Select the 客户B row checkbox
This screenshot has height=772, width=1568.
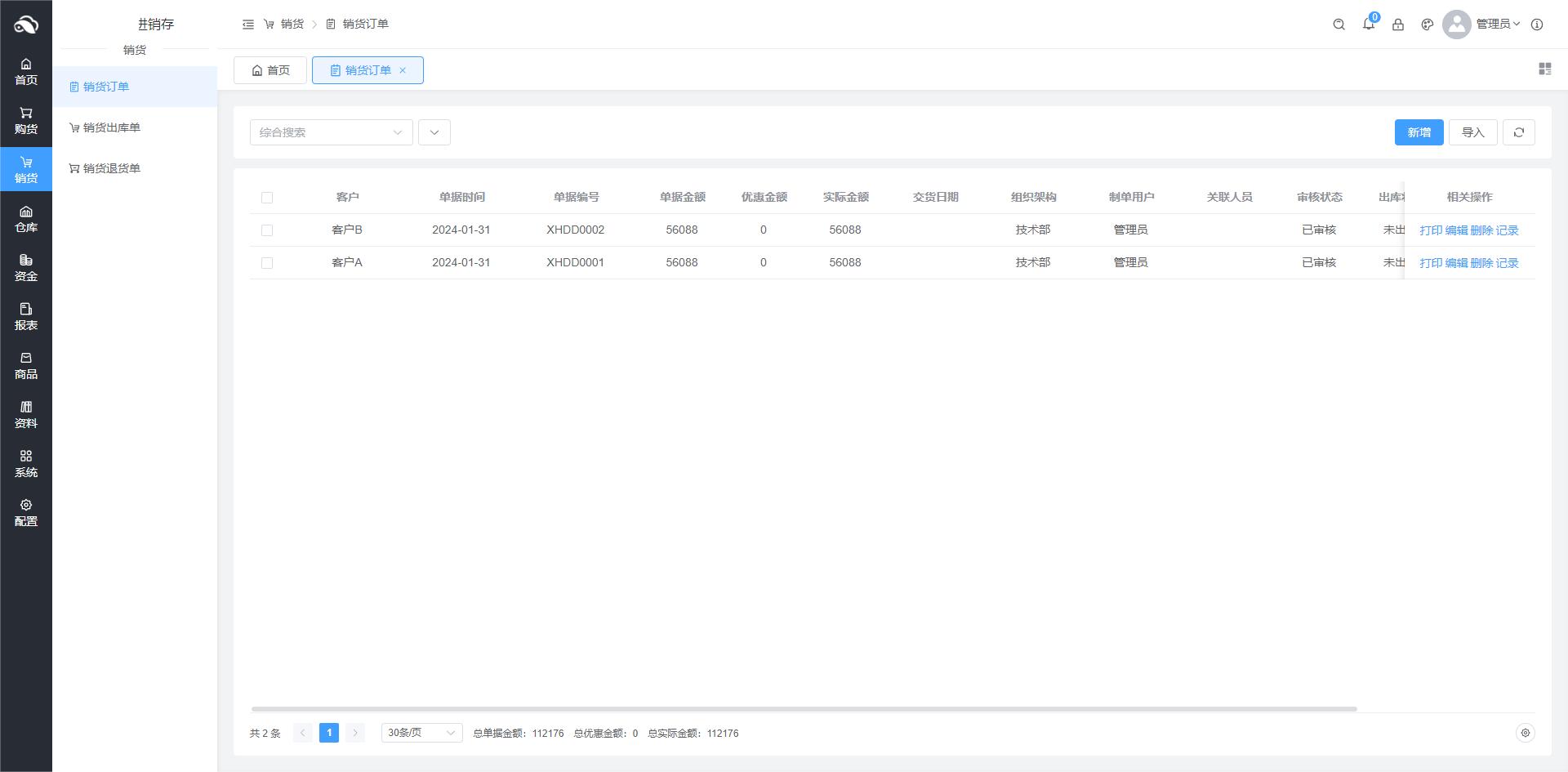tap(267, 230)
